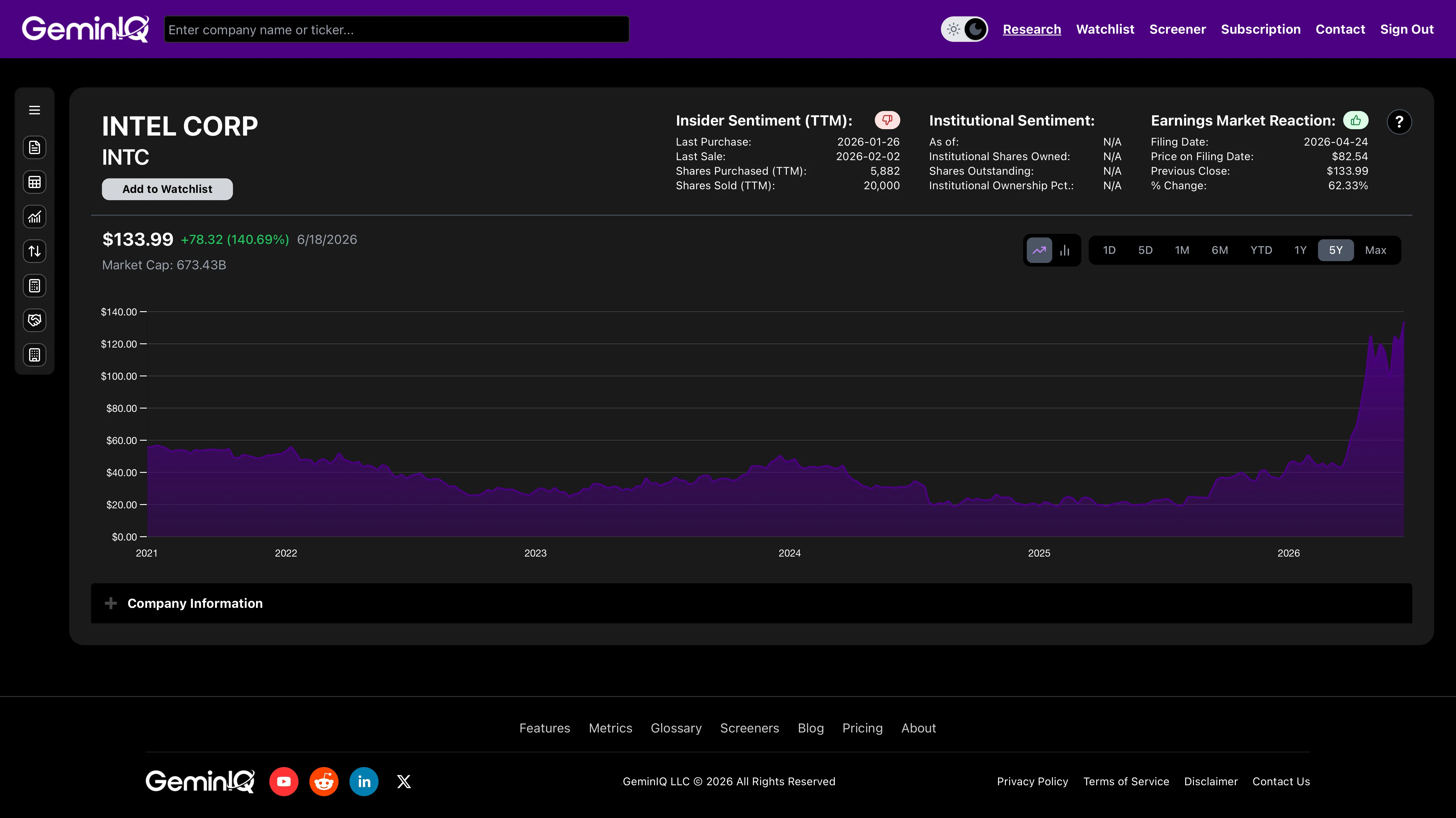Click the Price on Filing Date $82.54
This screenshot has height=818, width=1456.
[x=1350, y=157]
